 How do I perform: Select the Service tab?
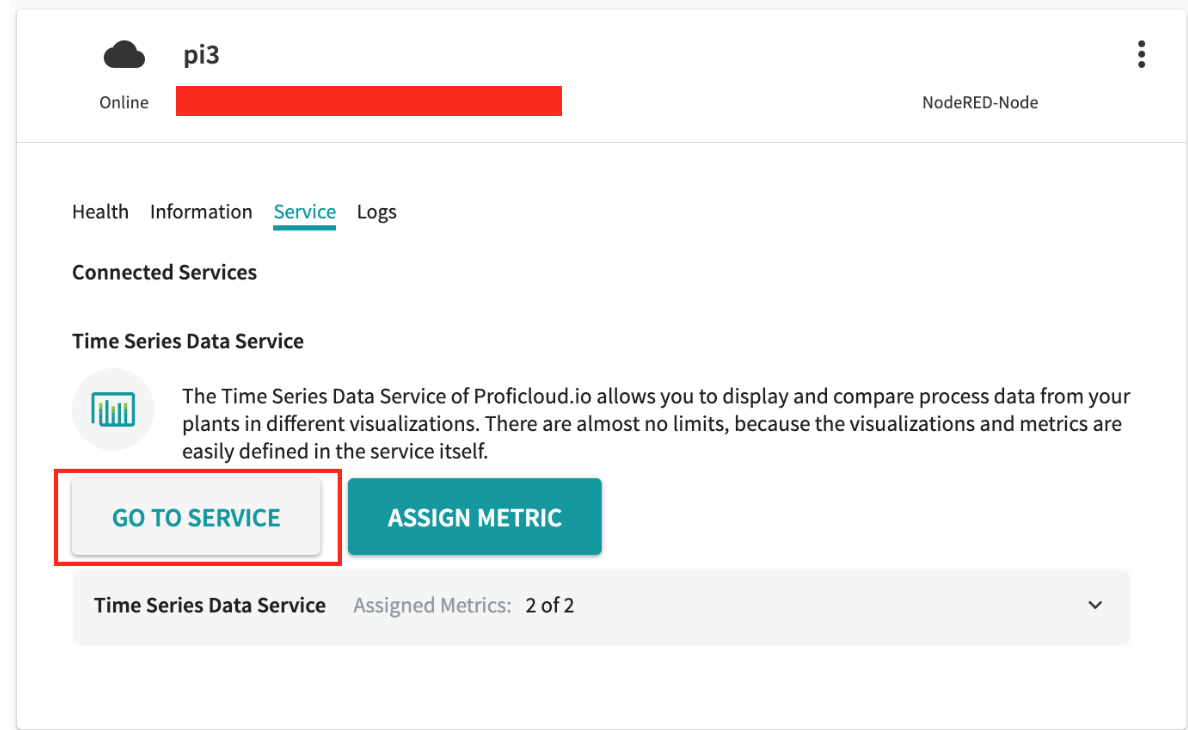pos(305,212)
